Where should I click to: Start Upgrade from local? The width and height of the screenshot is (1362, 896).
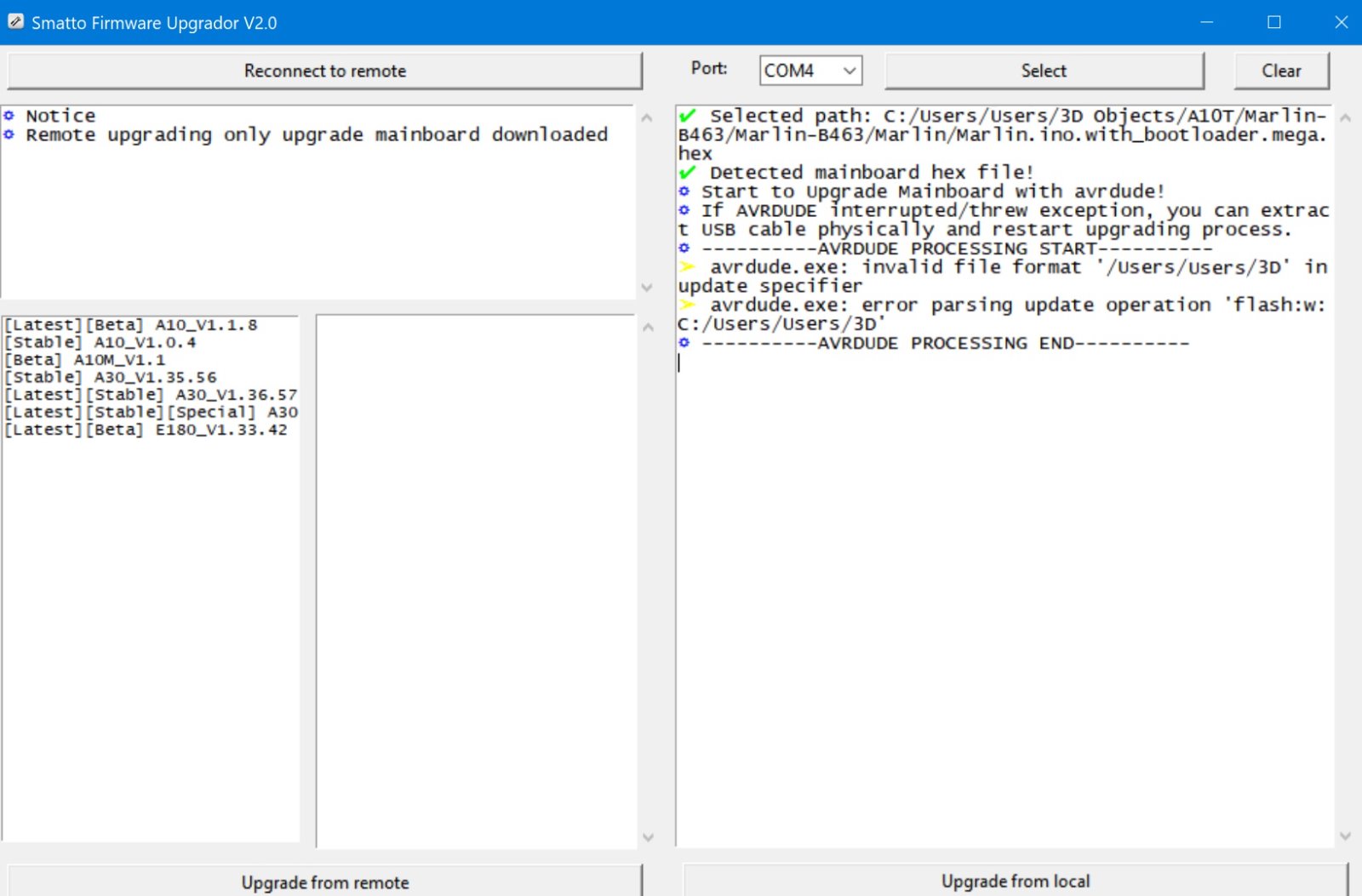pyautogui.click(x=1015, y=881)
